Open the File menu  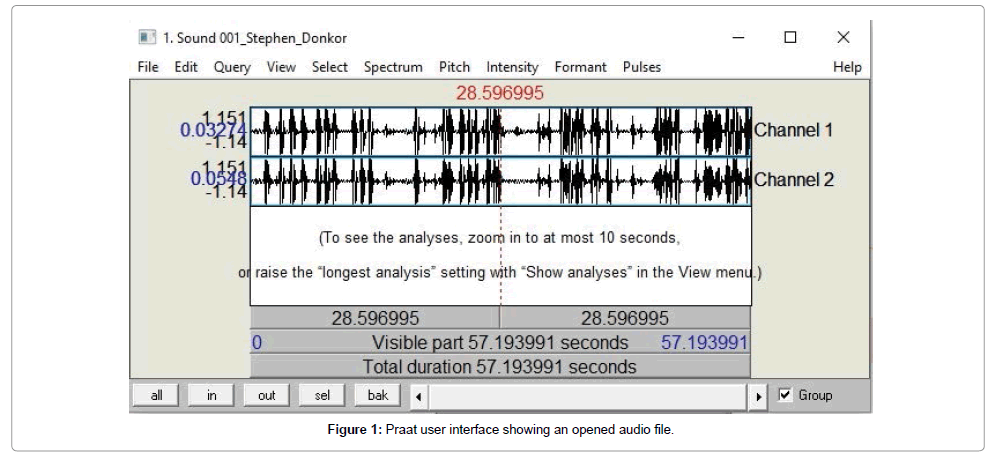point(148,67)
